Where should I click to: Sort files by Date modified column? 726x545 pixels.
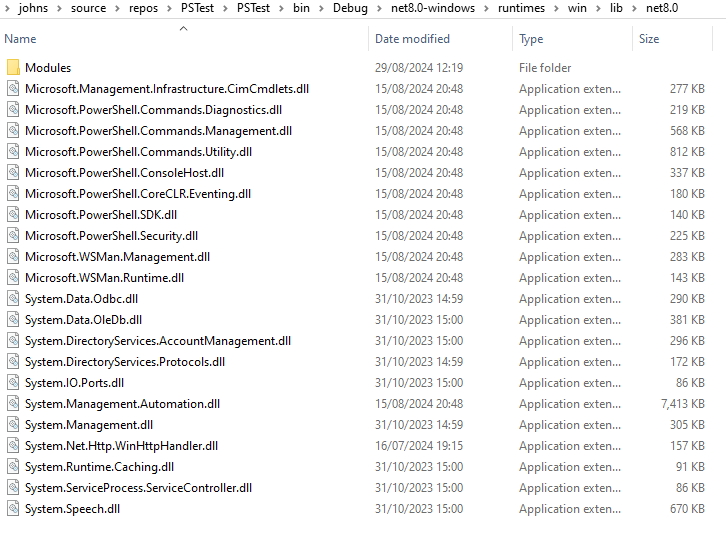(x=441, y=38)
